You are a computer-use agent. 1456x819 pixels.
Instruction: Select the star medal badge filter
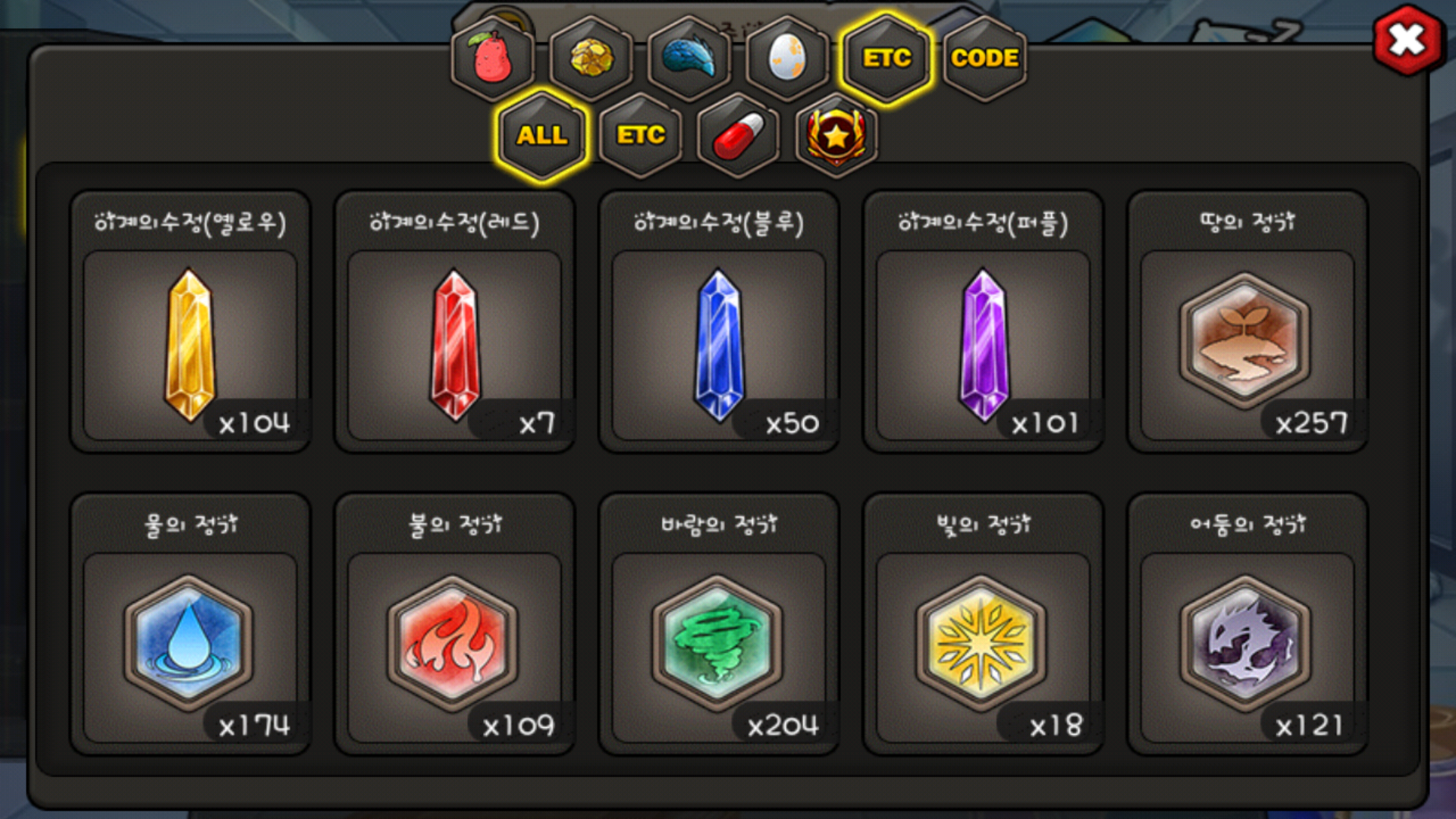click(836, 136)
